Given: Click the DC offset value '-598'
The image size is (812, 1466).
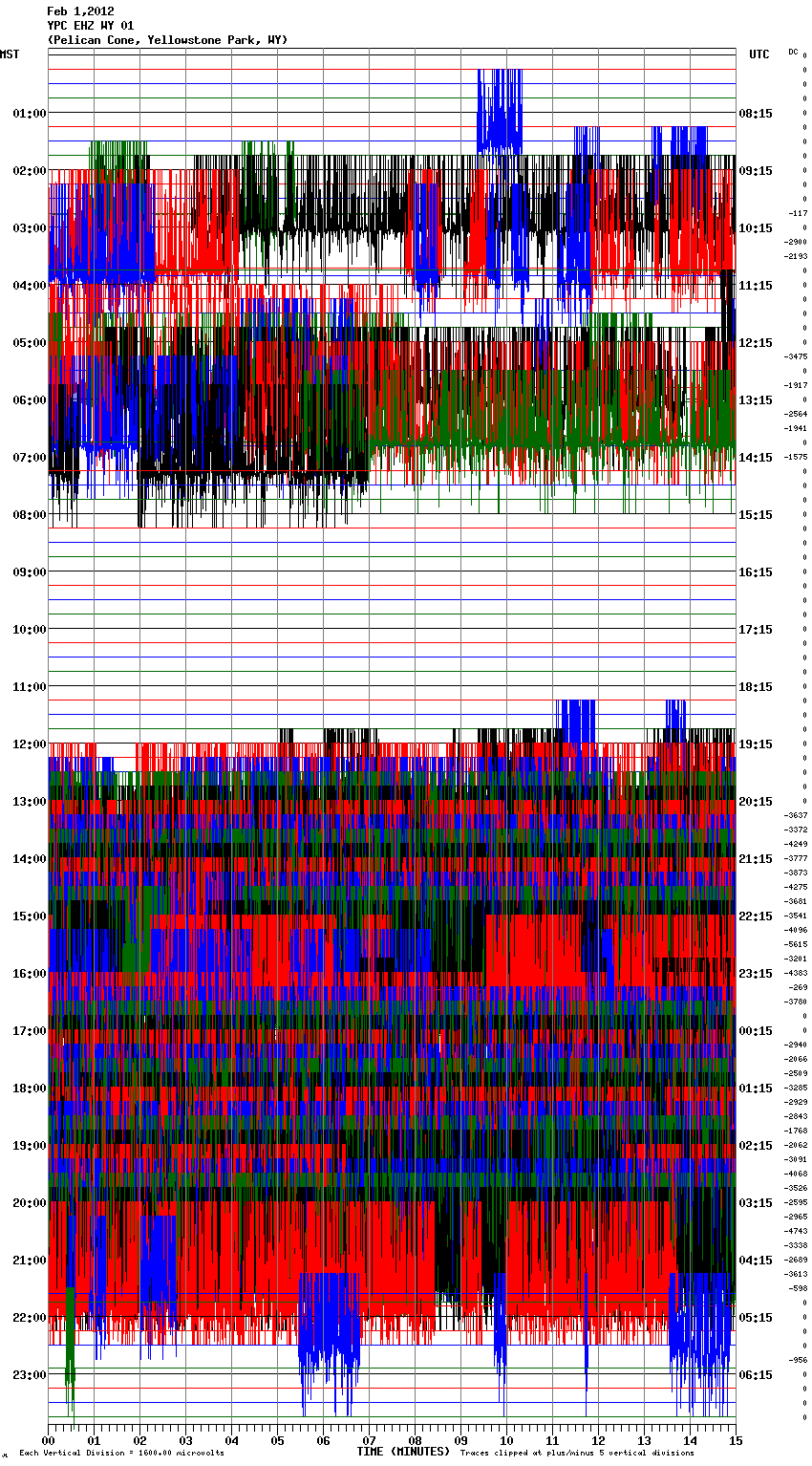Looking at the screenshot, I should coord(797,1288).
